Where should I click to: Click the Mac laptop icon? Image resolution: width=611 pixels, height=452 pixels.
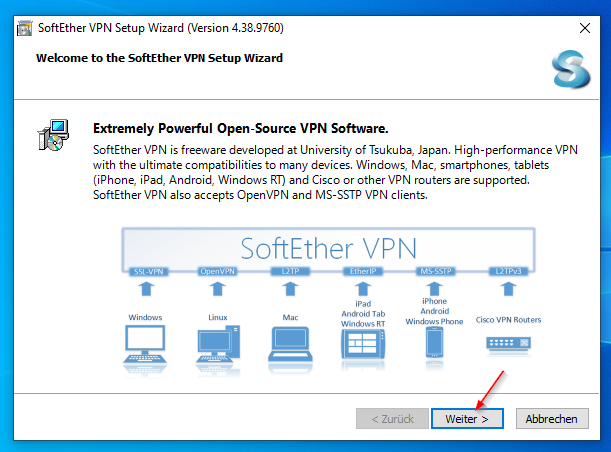[x=290, y=345]
